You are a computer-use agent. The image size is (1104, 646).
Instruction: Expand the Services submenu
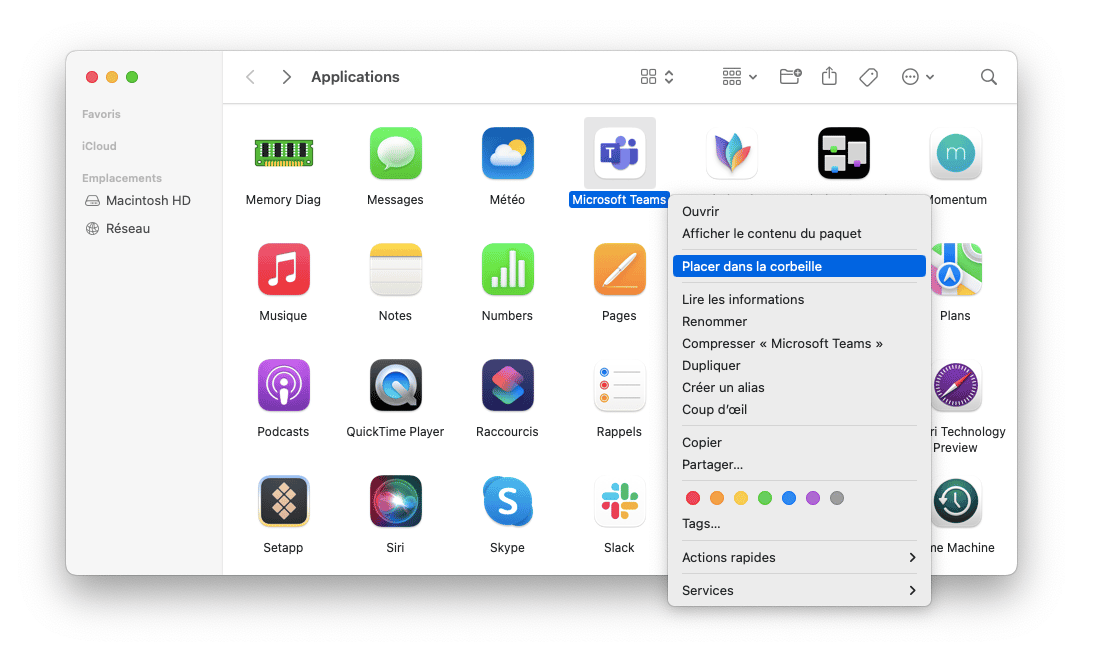point(799,590)
